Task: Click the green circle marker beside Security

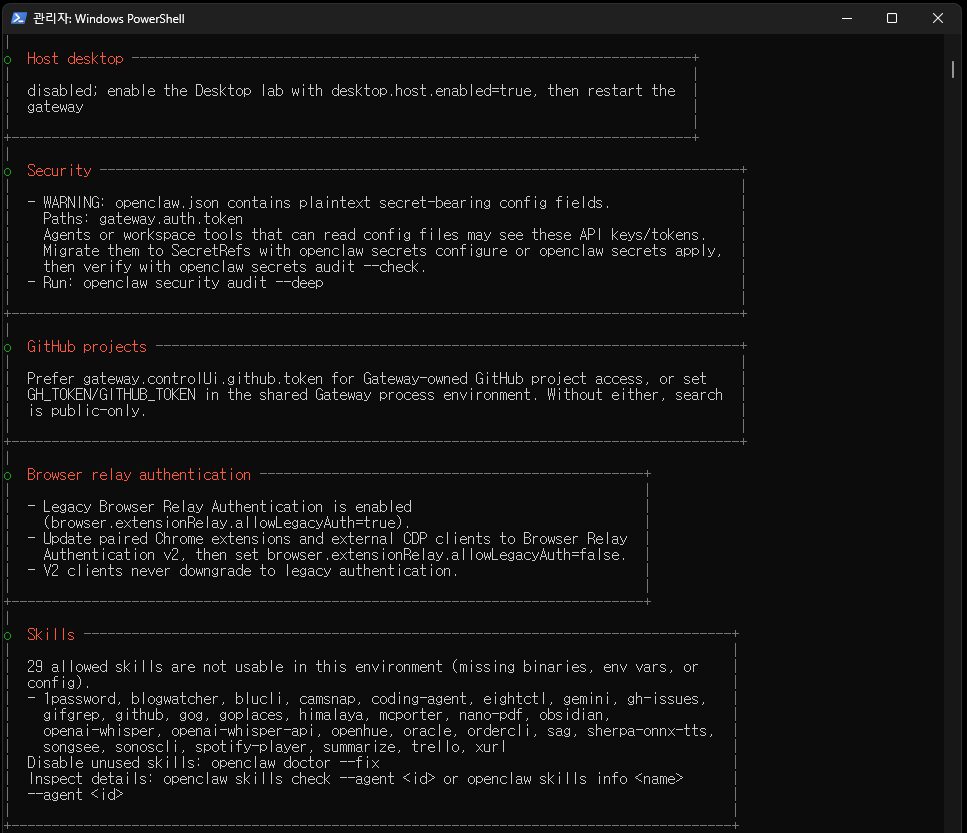Action: coord(7,172)
